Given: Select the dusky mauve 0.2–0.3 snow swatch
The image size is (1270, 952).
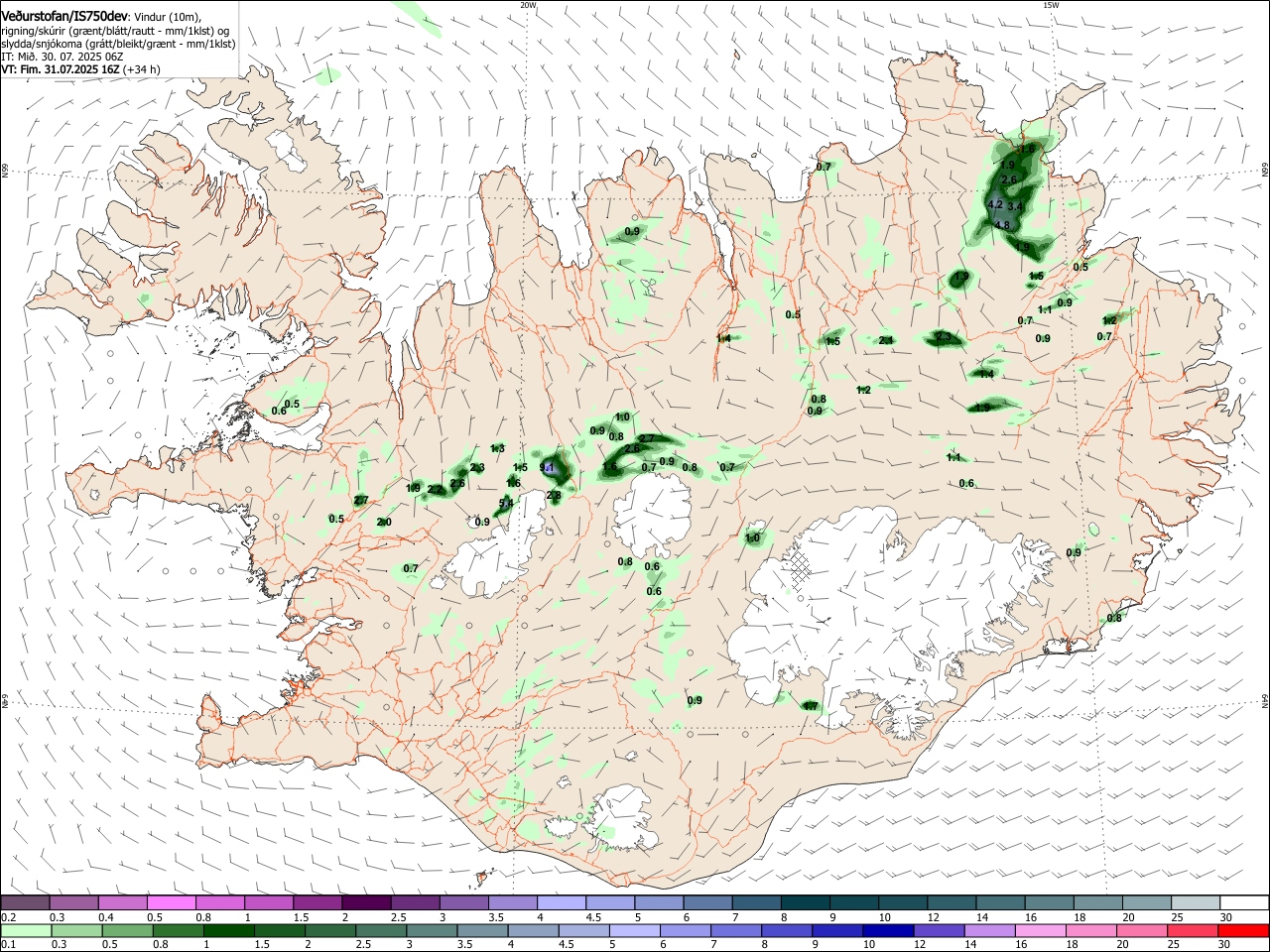Looking at the screenshot, I should (x=25, y=902).
